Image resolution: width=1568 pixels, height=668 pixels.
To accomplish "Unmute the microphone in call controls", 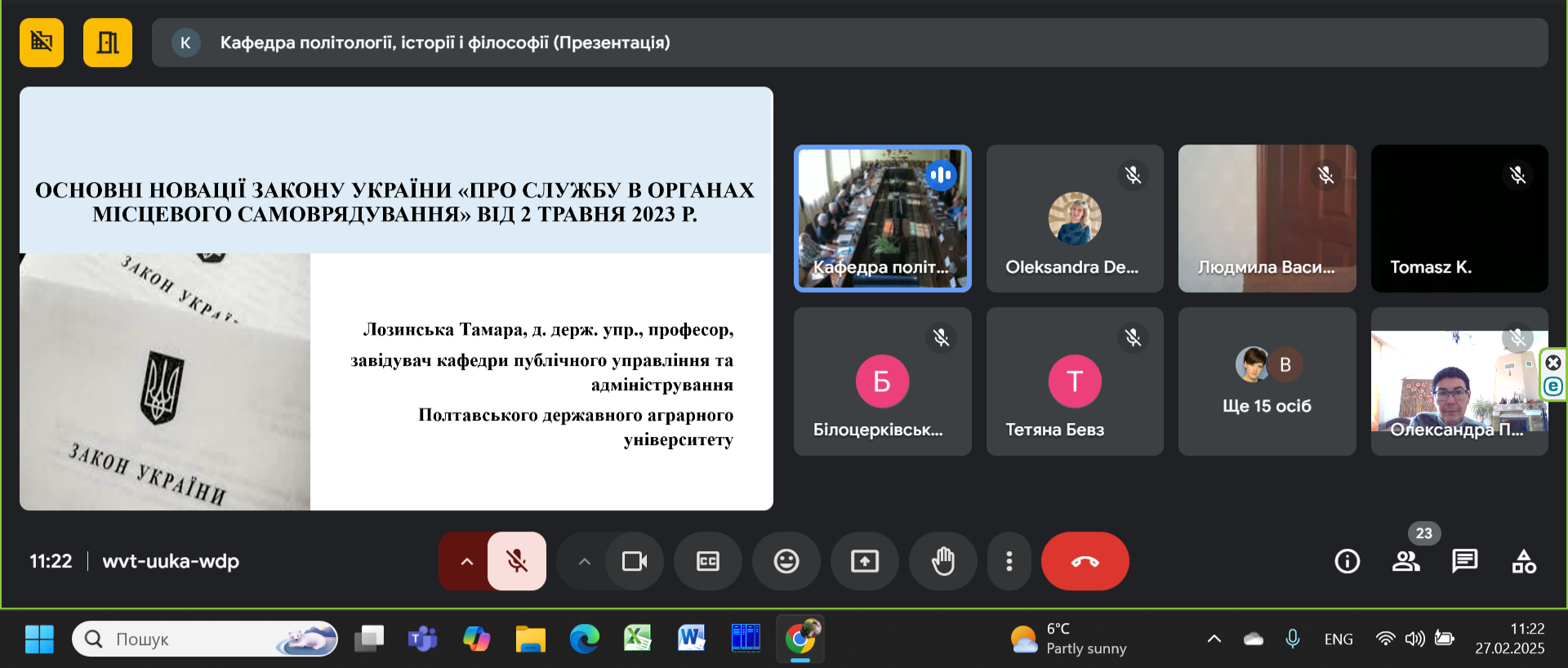I will click(516, 561).
